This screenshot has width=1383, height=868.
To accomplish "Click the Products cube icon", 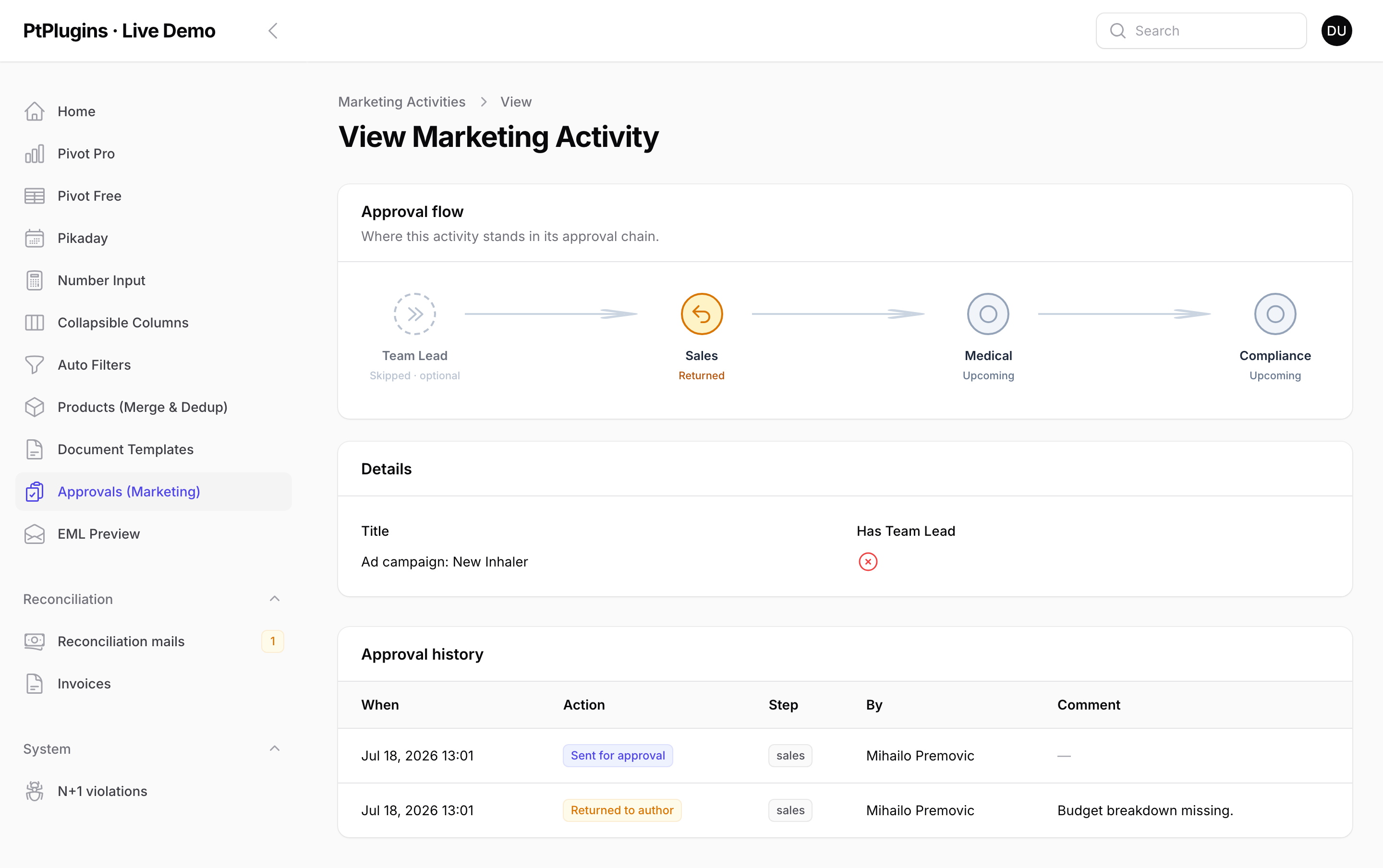I will click(35, 407).
